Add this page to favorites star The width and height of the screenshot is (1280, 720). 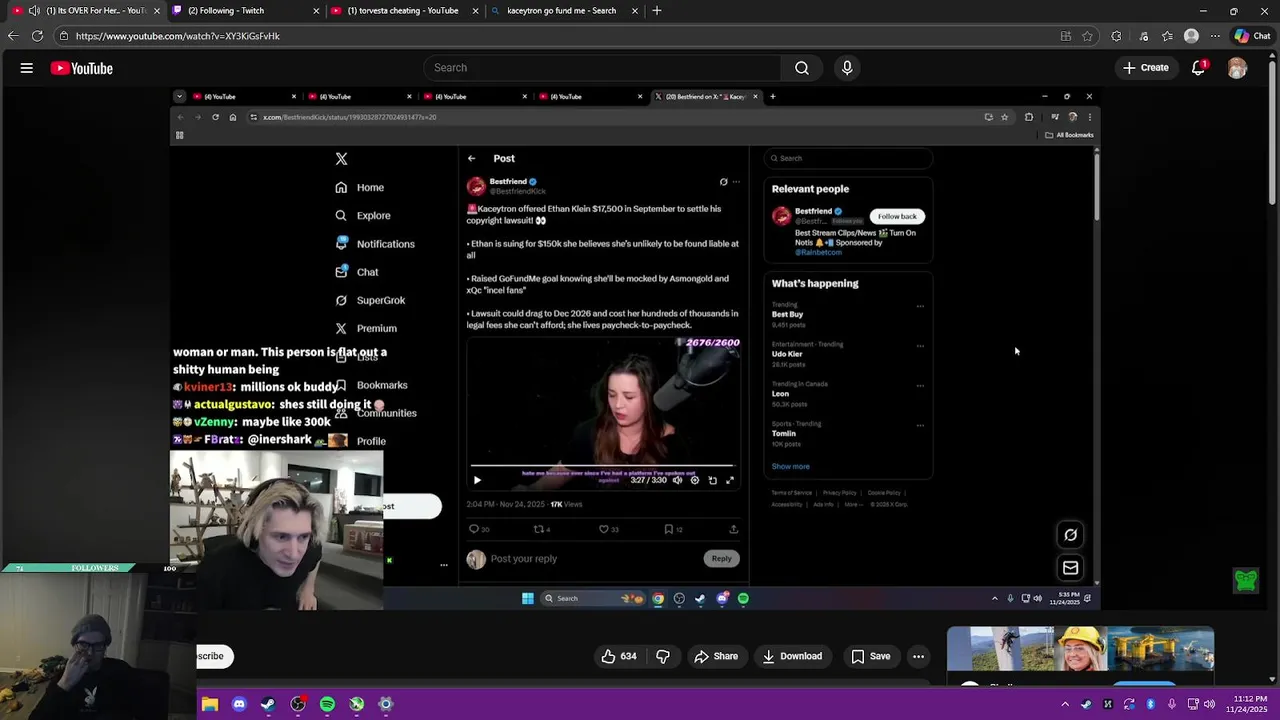pyautogui.click(x=1088, y=36)
